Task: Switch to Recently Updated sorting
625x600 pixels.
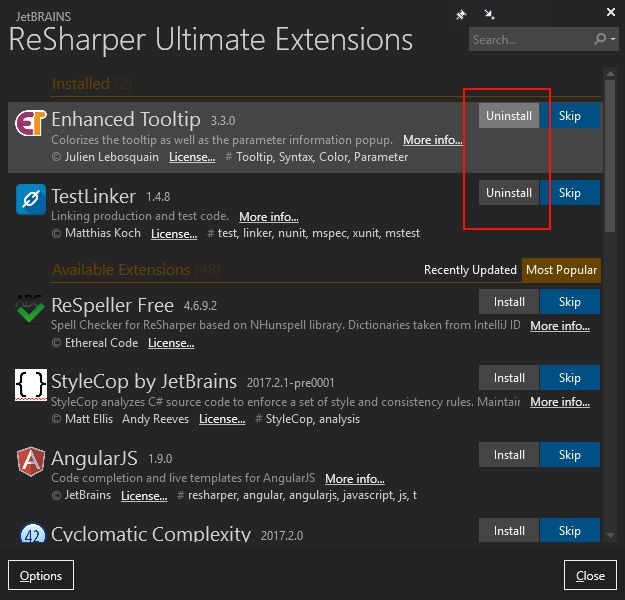Action: click(470, 270)
